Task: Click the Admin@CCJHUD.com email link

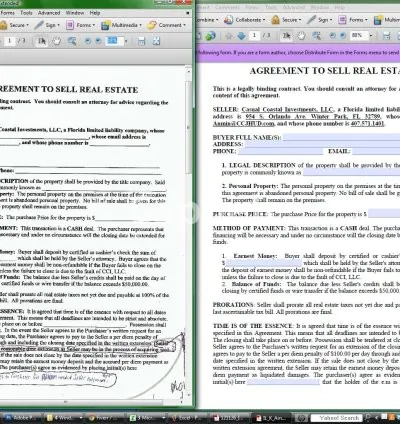Action: coord(244,123)
